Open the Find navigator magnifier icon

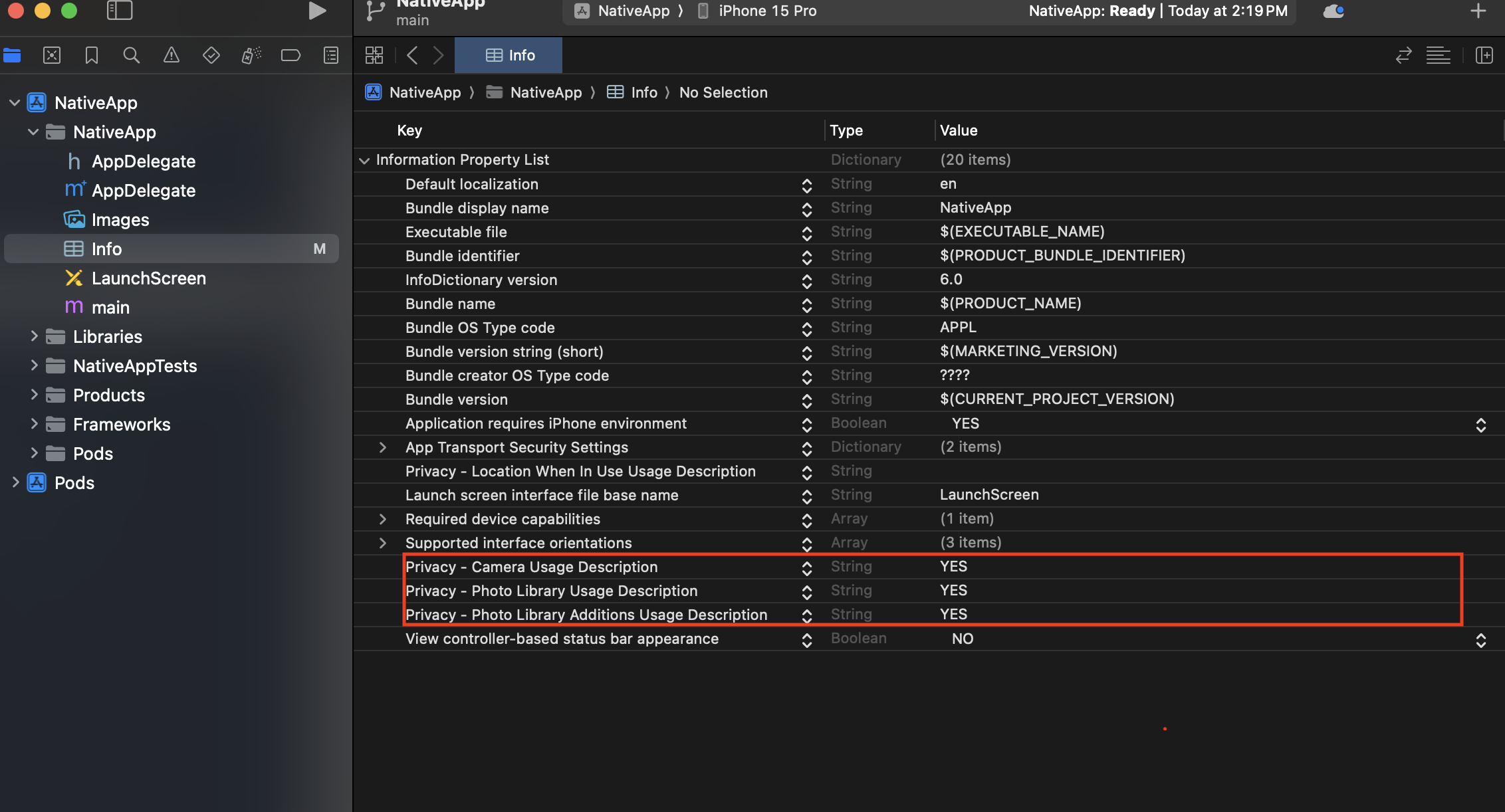(x=131, y=55)
